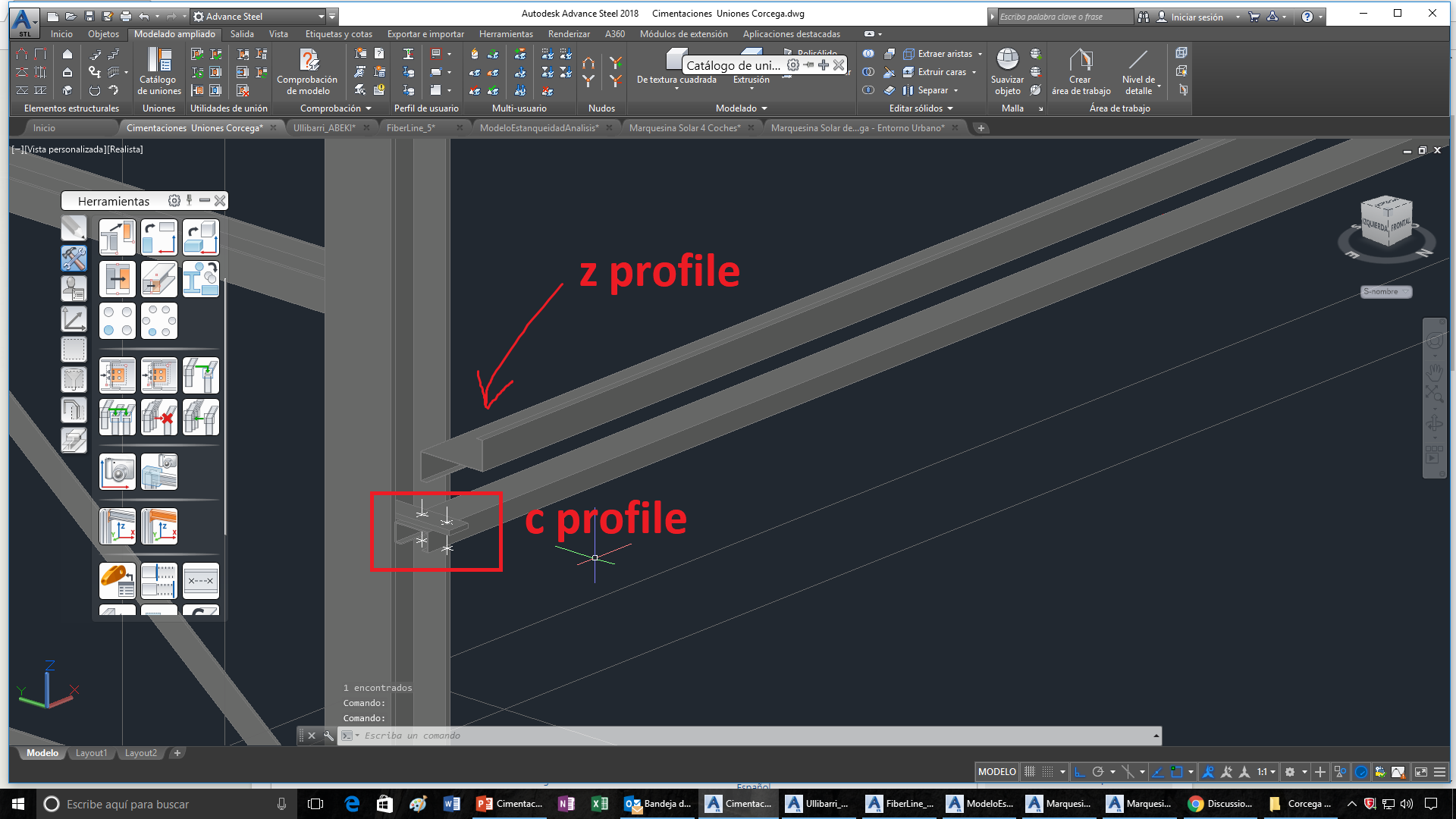Viewport: 1456px width, 819px height.
Task: Run Comprobación de modelo check
Action: pyautogui.click(x=307, y=72)
